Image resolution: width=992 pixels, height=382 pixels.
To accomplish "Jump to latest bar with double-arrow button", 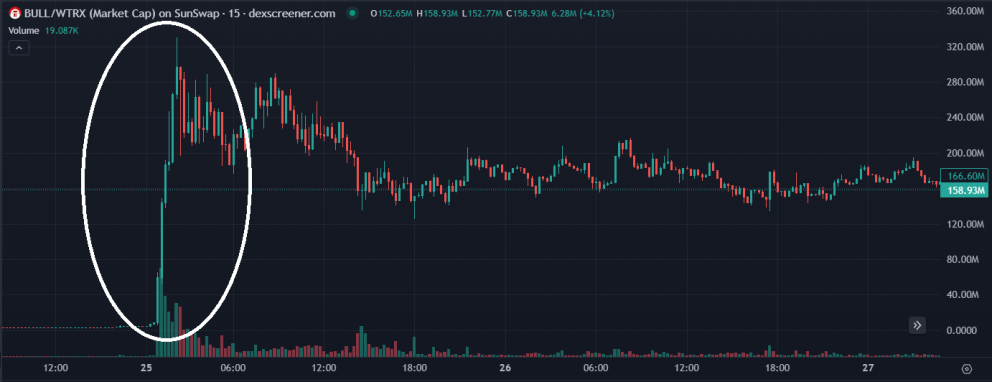I will pyautogui.click(x=918, y=326).
